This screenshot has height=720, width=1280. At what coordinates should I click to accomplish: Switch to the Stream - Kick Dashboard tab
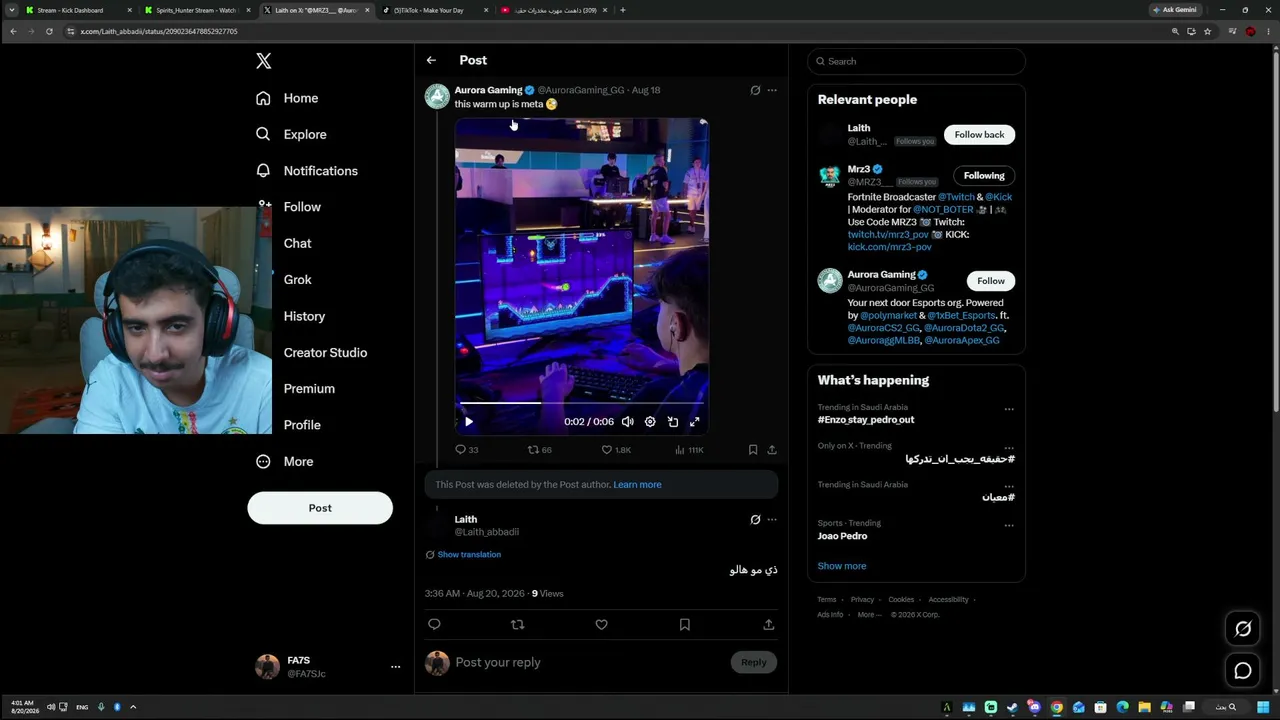(77, 10)
